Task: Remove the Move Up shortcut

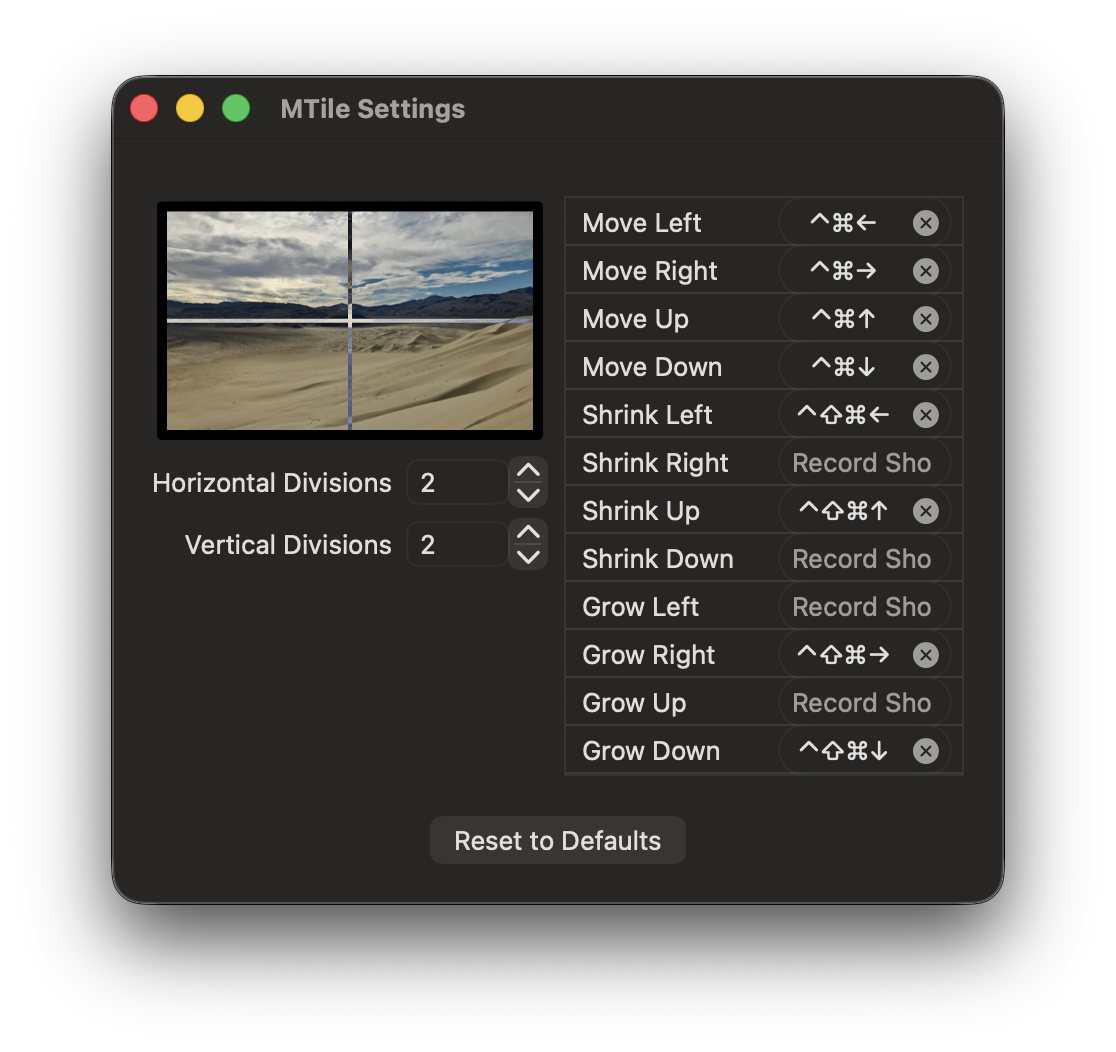Action: (925, 319)
